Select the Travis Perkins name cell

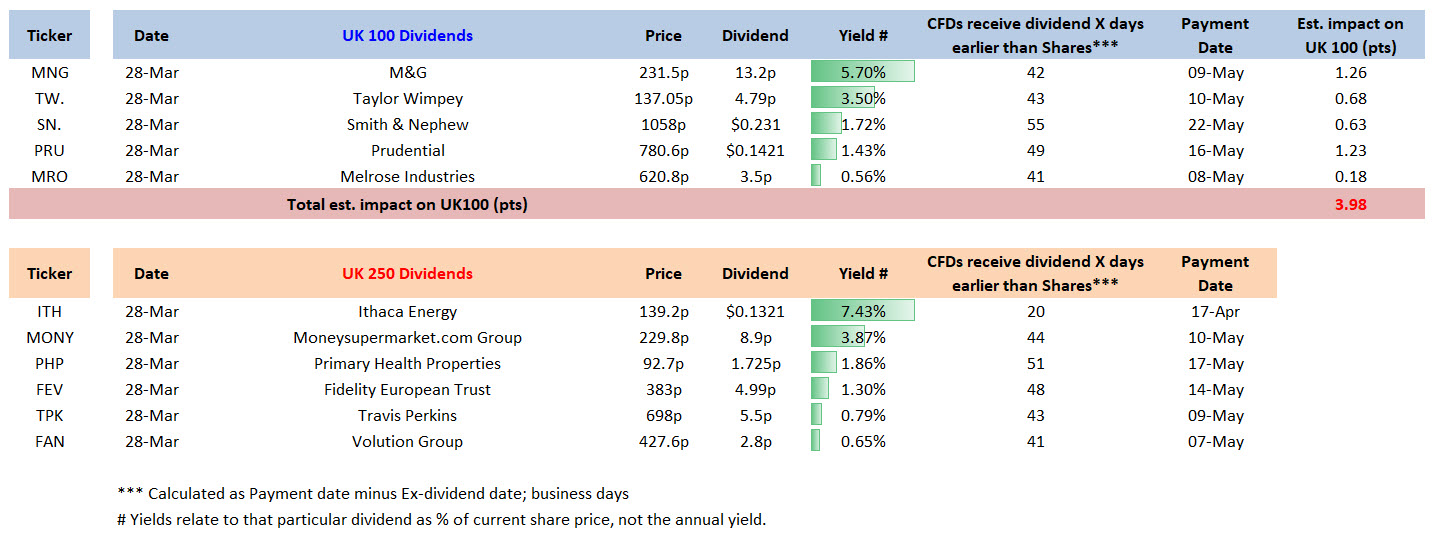pos(407,415)
